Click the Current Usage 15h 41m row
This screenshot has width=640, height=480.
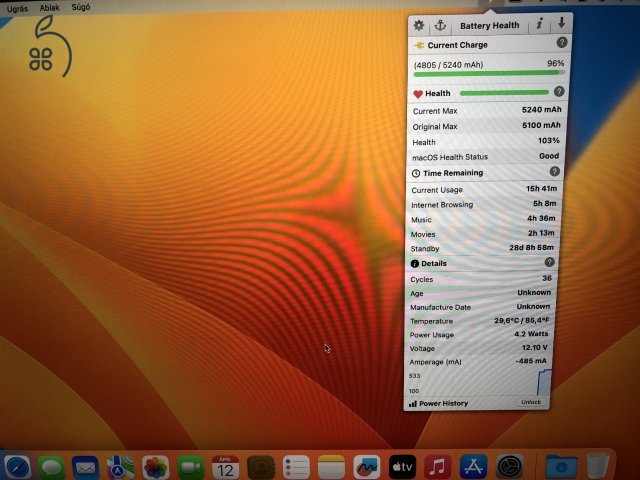(x=484, y=189)
